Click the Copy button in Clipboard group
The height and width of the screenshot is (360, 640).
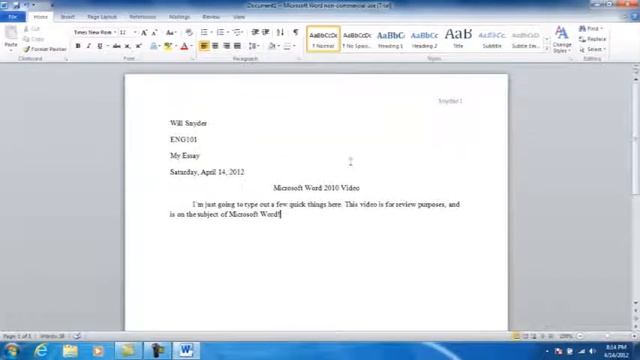(x=33, y=39)
